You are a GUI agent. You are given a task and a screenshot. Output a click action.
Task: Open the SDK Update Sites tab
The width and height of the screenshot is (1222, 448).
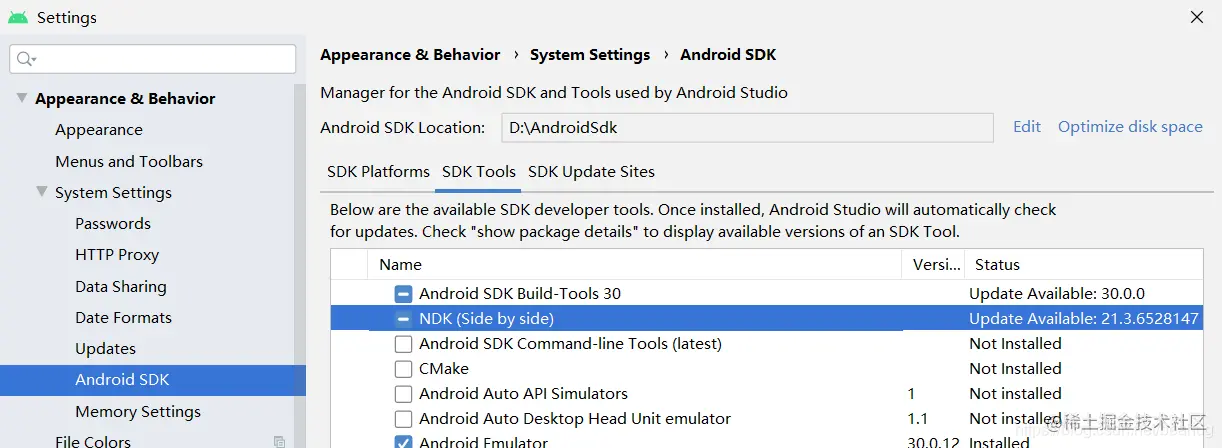[x=591, y=172]
